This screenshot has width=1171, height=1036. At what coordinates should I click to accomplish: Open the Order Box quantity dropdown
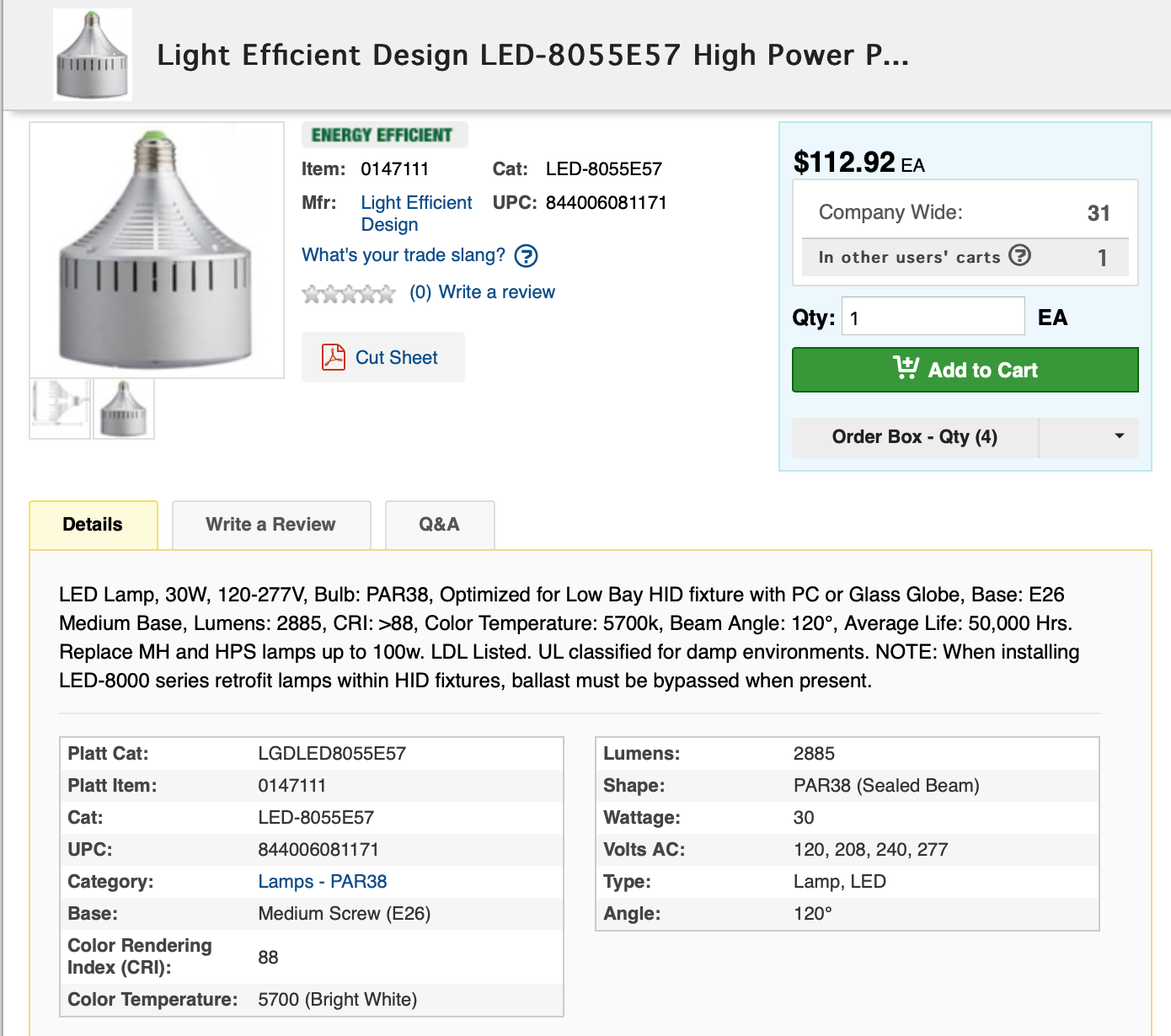1118,436
